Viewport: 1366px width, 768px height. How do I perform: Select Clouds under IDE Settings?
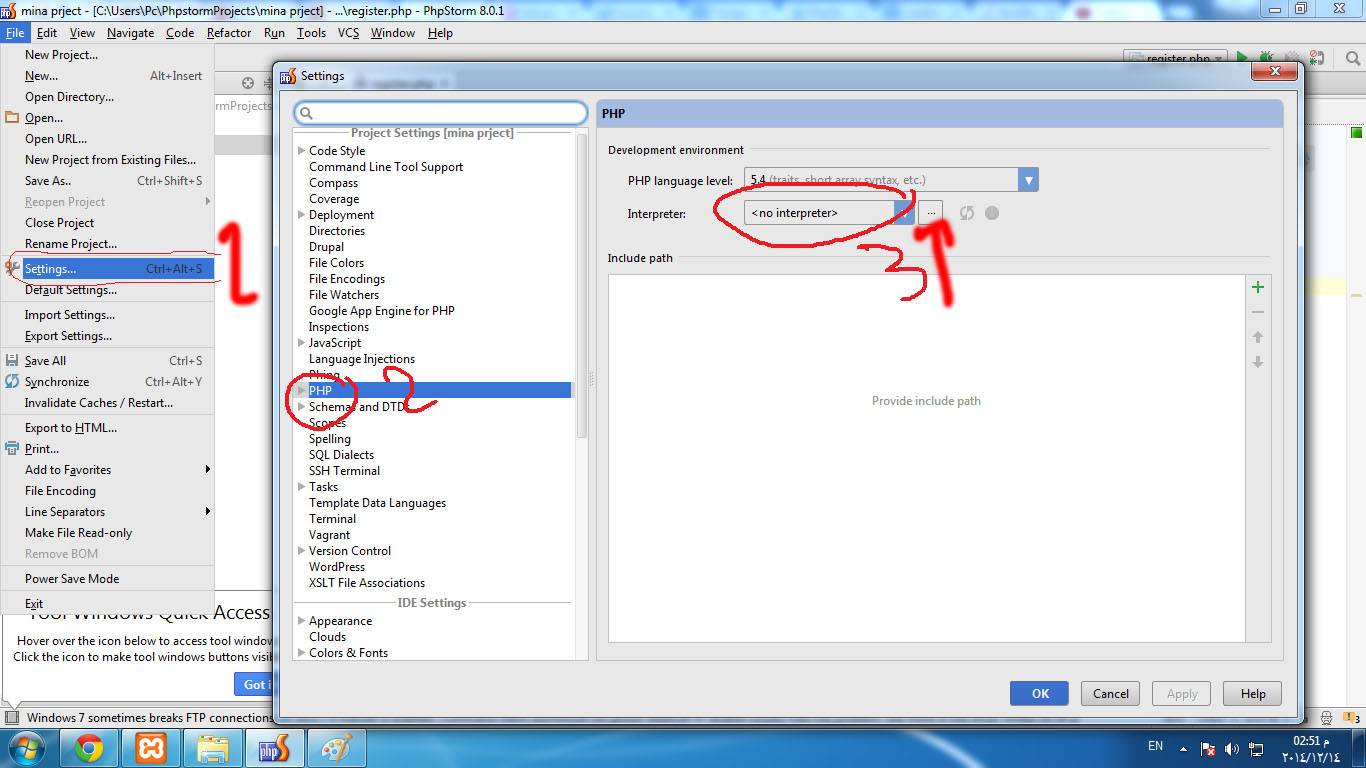pyautogui.click(x=327, y=637)
